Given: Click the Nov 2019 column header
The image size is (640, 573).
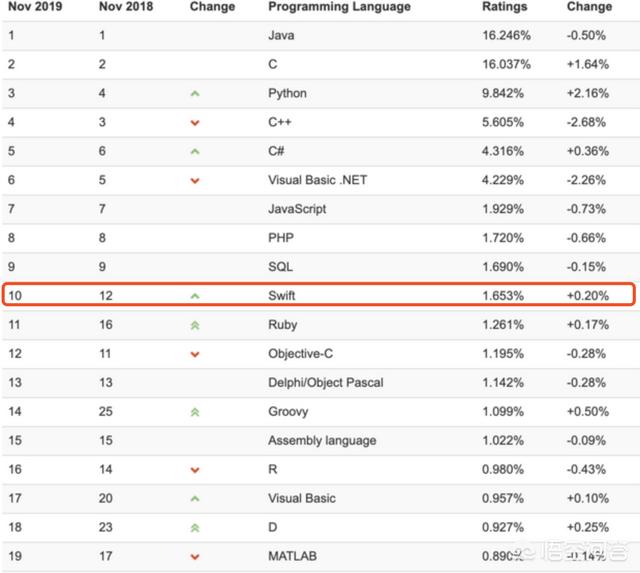Looking at the screenshot, I should coord(37,7).
